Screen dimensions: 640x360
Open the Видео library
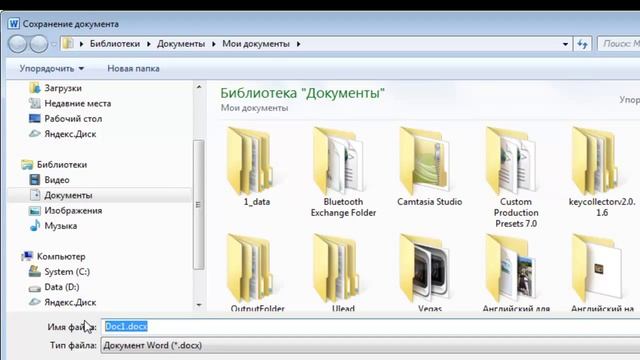49,180
